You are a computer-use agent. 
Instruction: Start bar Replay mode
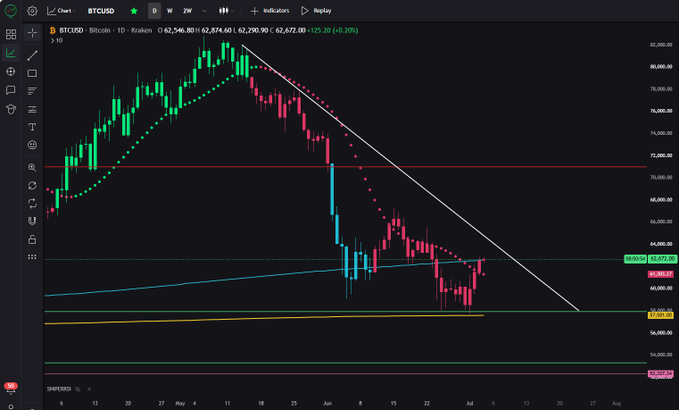[316, 11]
